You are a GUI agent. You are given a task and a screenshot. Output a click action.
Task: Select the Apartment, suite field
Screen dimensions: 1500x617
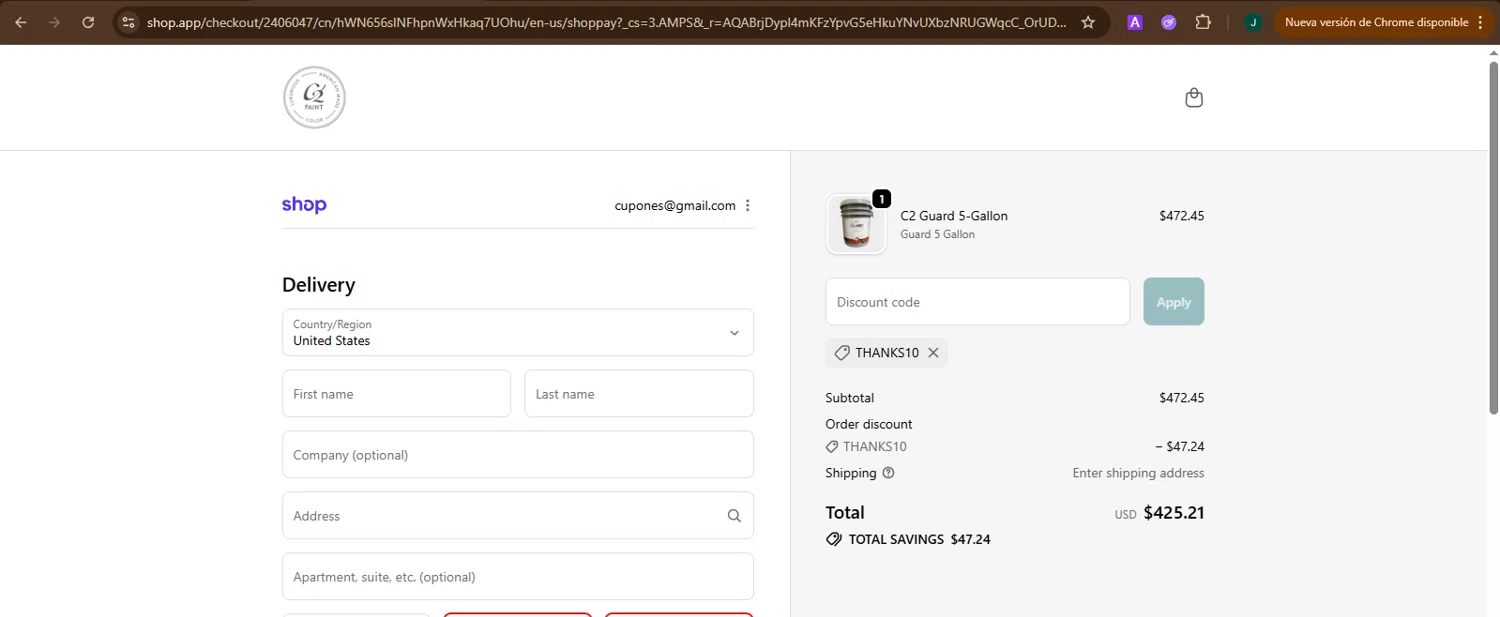[x=518, y=577]
